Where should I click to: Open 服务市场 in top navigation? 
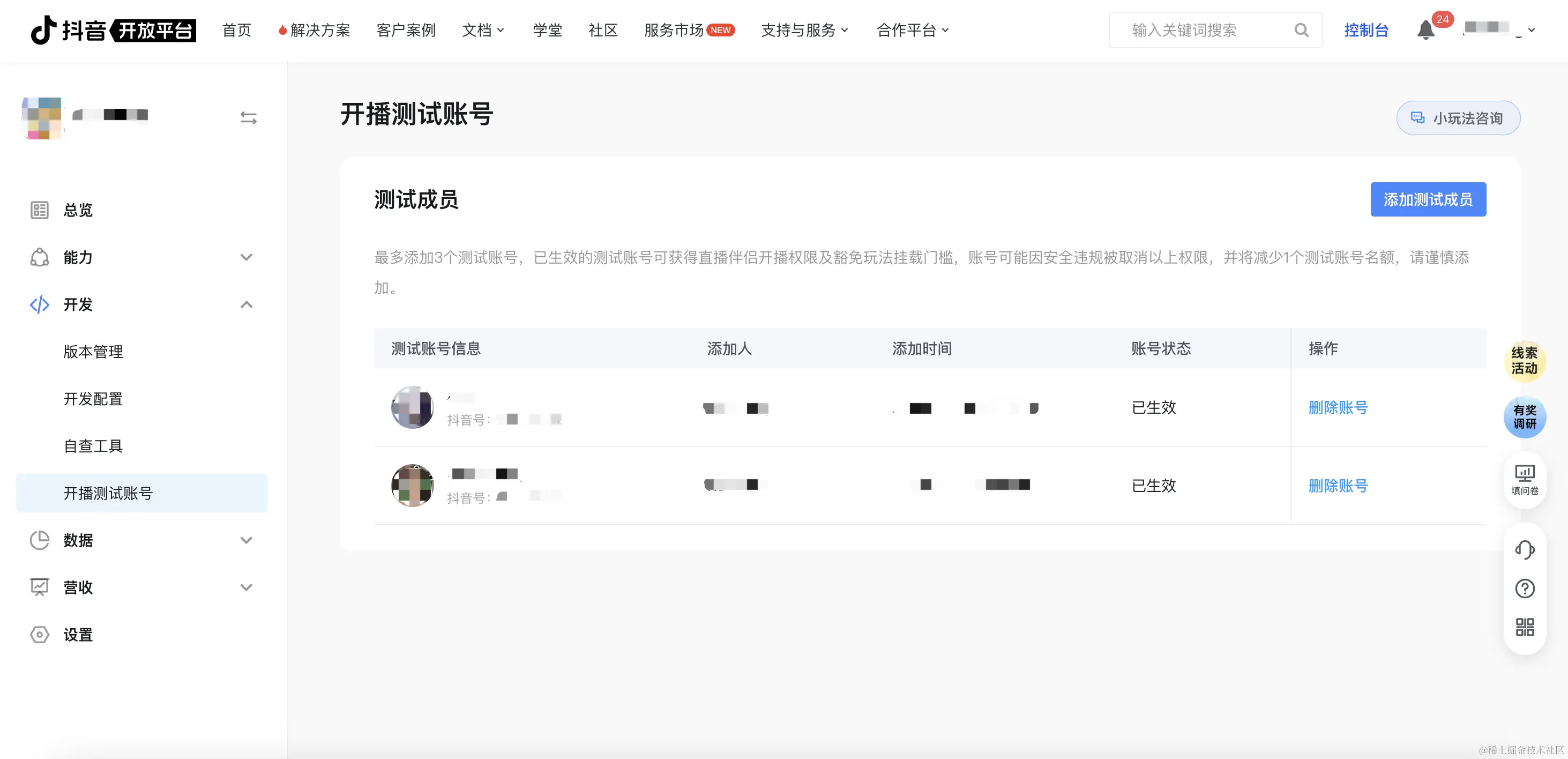pos(673,30)
